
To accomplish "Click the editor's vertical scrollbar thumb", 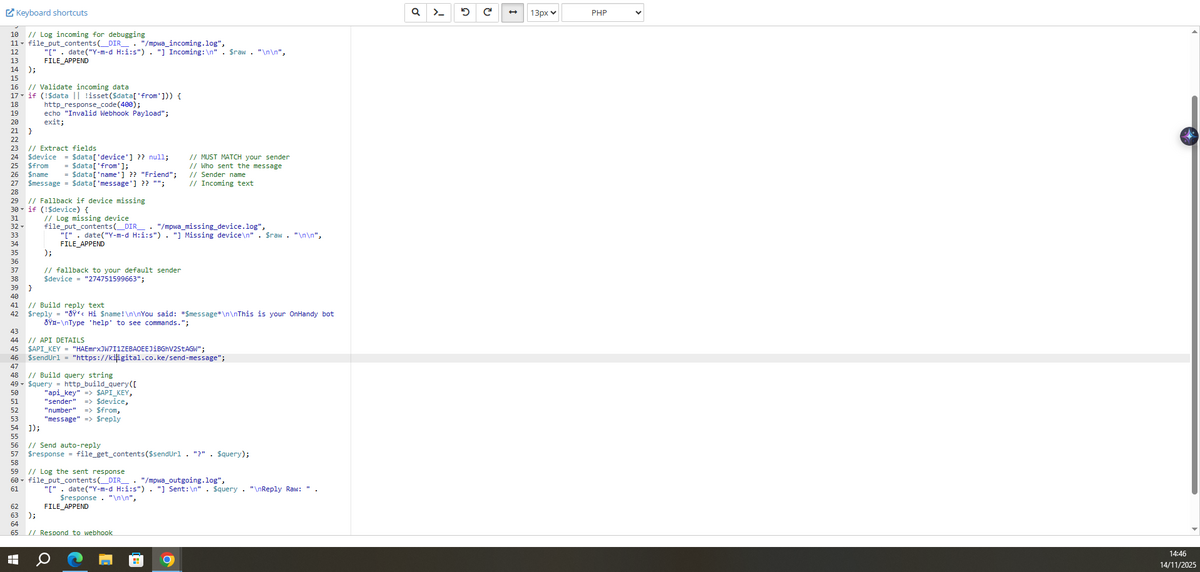I will [x=1193, y=295].
